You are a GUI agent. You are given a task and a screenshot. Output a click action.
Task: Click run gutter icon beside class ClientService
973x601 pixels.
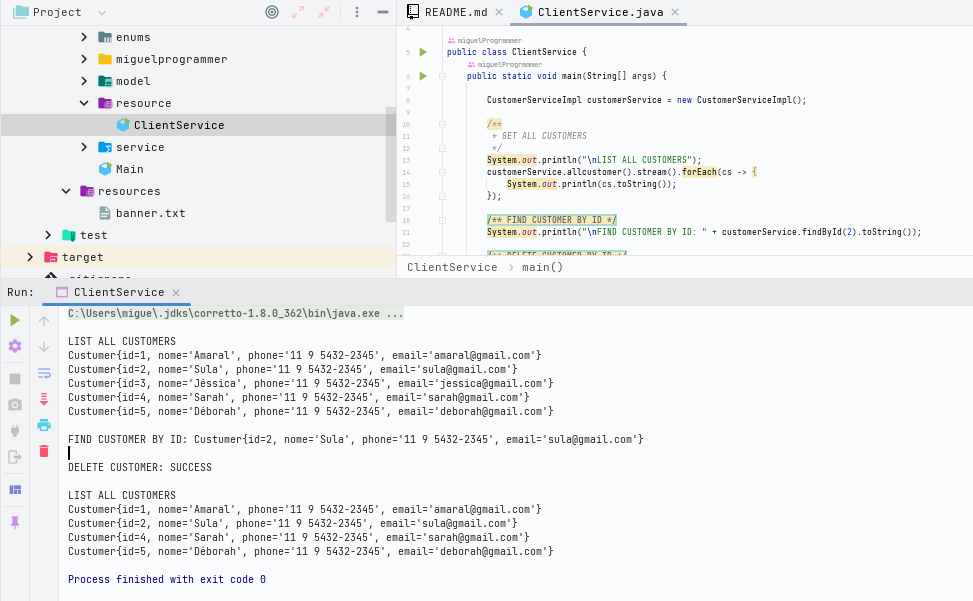coord(423,52)
